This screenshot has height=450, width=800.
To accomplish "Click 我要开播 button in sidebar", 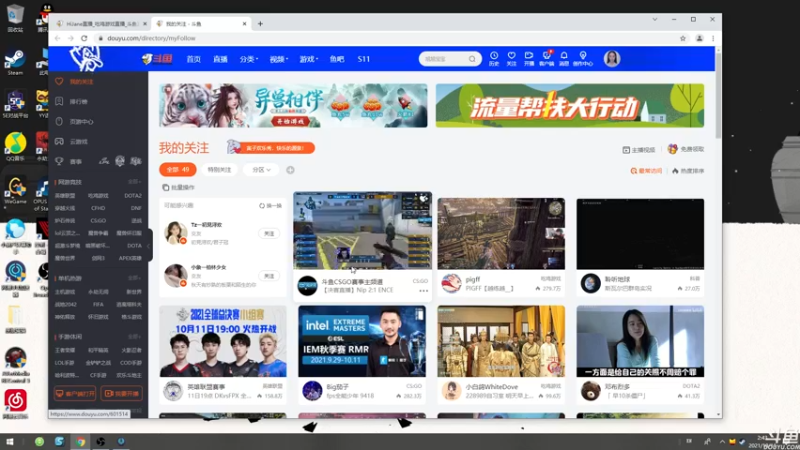I will (121, 393).
